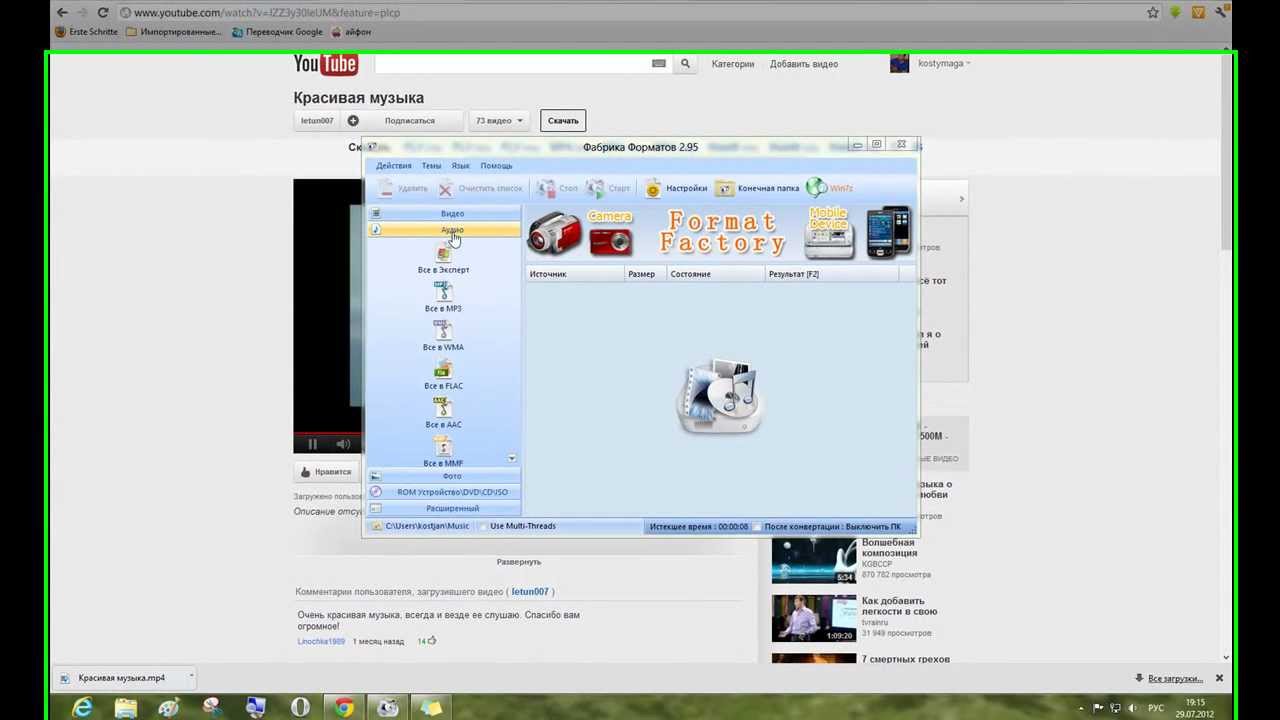Click the Chrome icon on the taskbar

pos(344,708)
